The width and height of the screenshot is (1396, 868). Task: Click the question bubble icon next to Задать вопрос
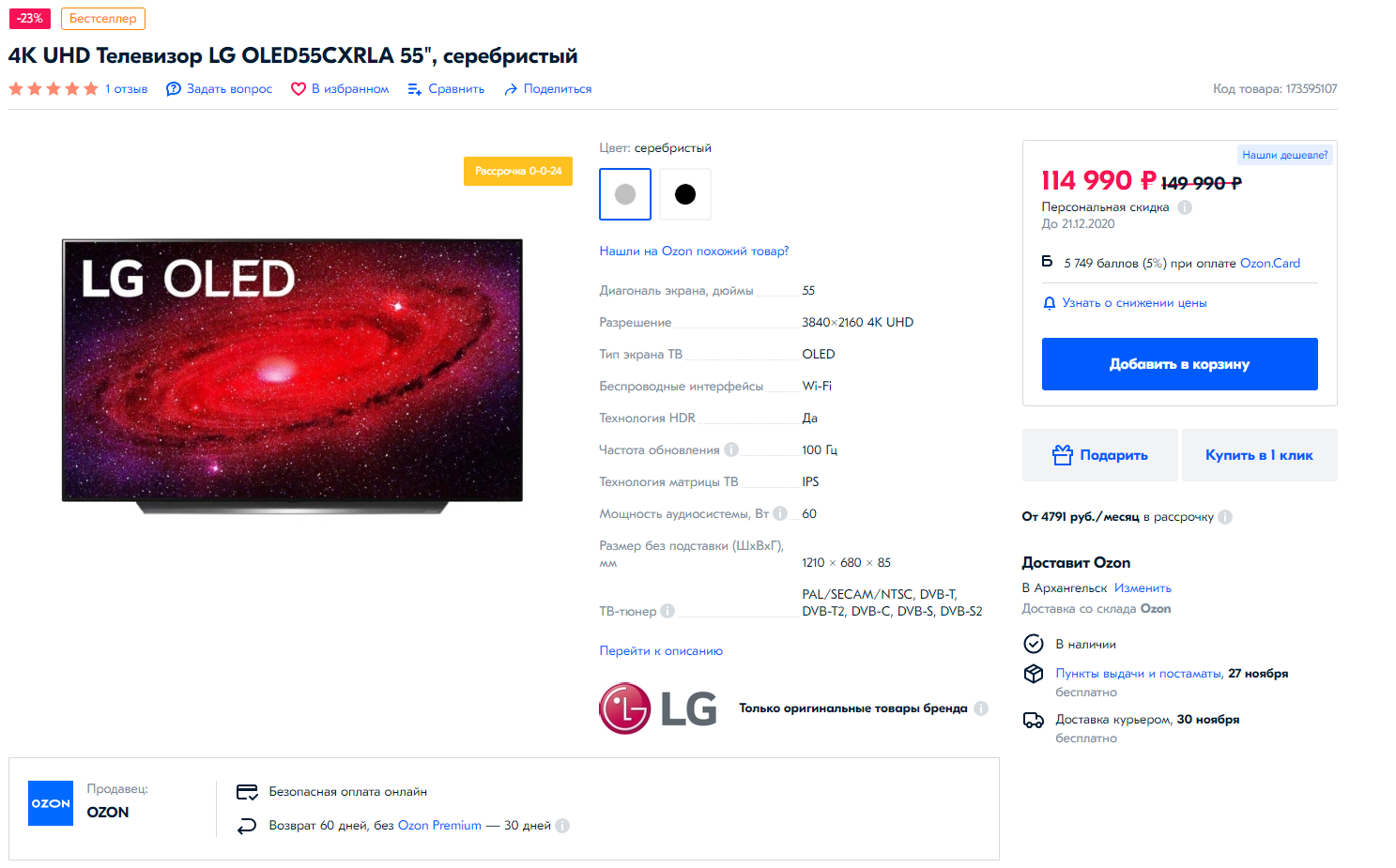pyautogui.click(x=174, y=89)
